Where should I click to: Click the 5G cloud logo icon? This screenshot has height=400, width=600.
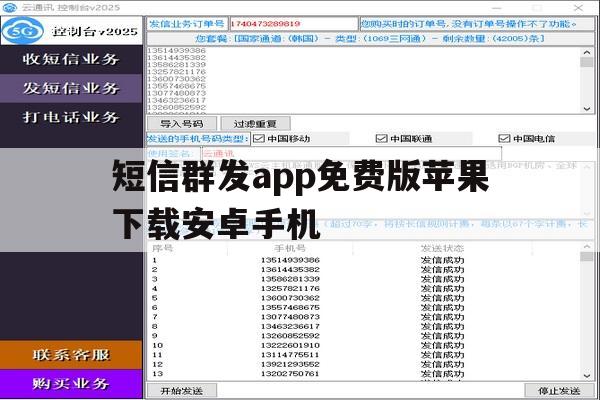[x=23, y=31]
